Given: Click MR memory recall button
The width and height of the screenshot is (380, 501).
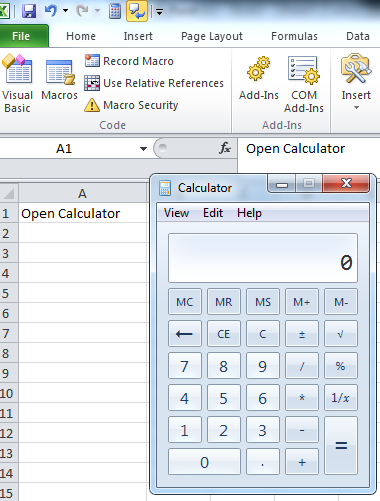Looking at the screenshot, I should point(224,302).
